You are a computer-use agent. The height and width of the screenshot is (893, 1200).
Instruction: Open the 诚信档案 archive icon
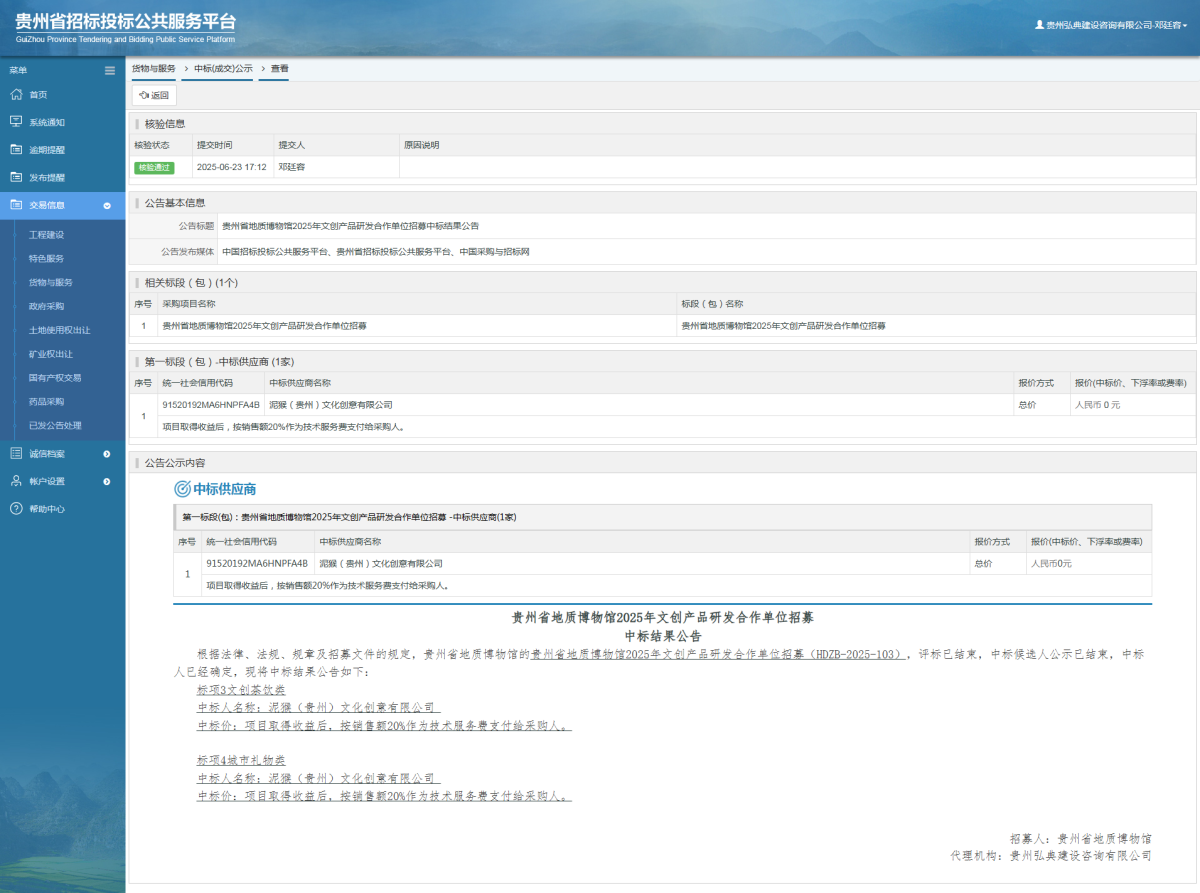pos(16,453)
